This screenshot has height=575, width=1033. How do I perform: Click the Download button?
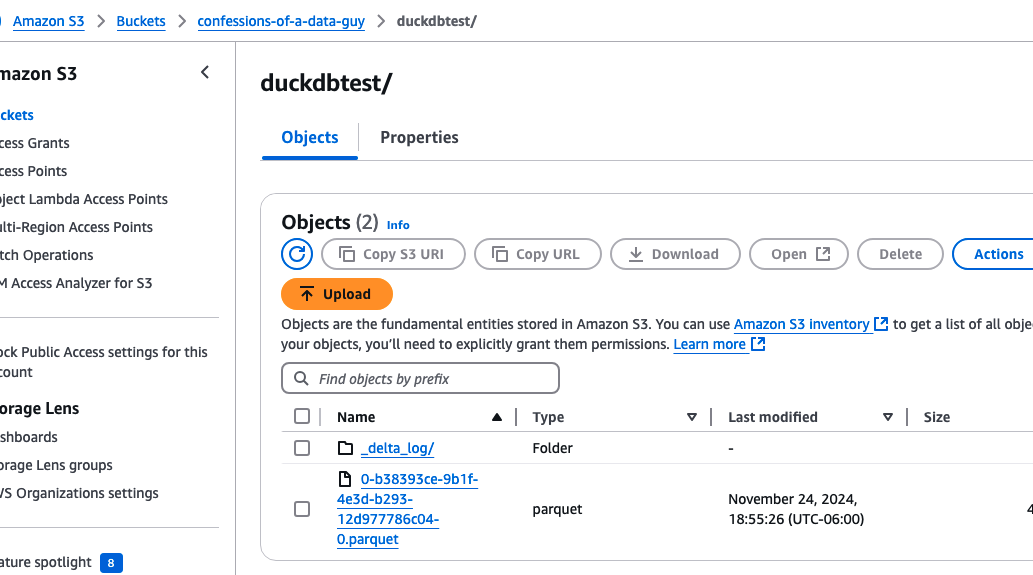(675, 254)
